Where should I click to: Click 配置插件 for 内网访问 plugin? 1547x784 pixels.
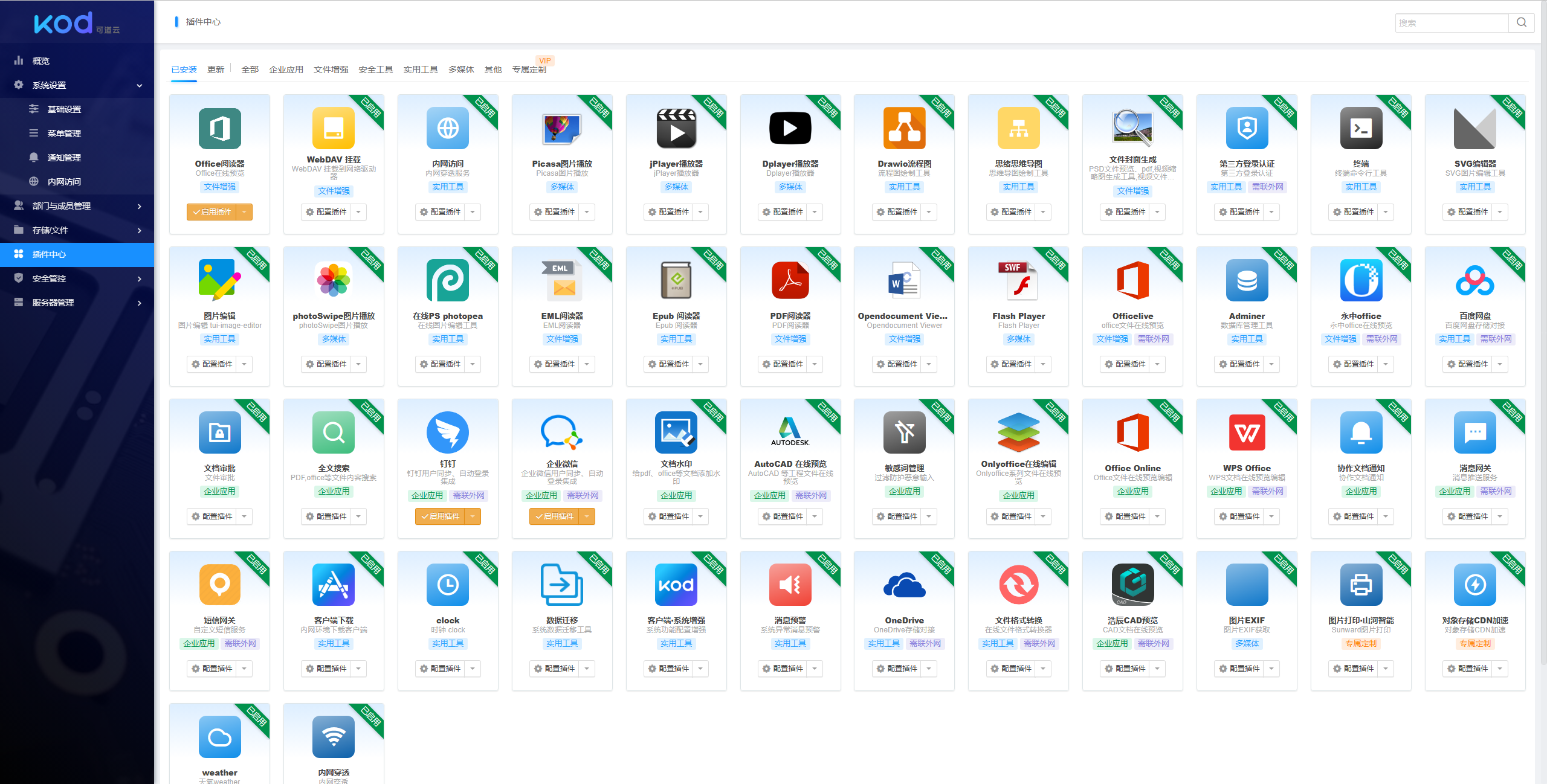441,212
